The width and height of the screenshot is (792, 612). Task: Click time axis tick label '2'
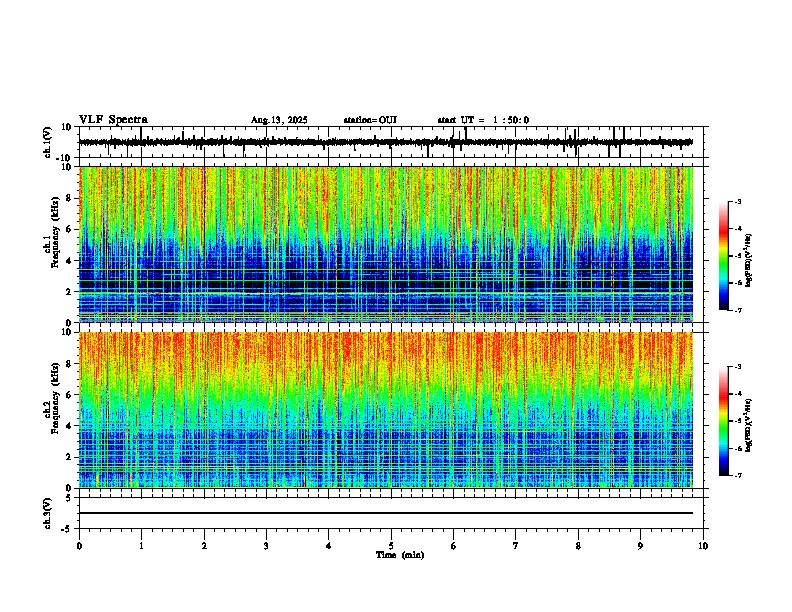pyautogui.click(x=204, y=546)
